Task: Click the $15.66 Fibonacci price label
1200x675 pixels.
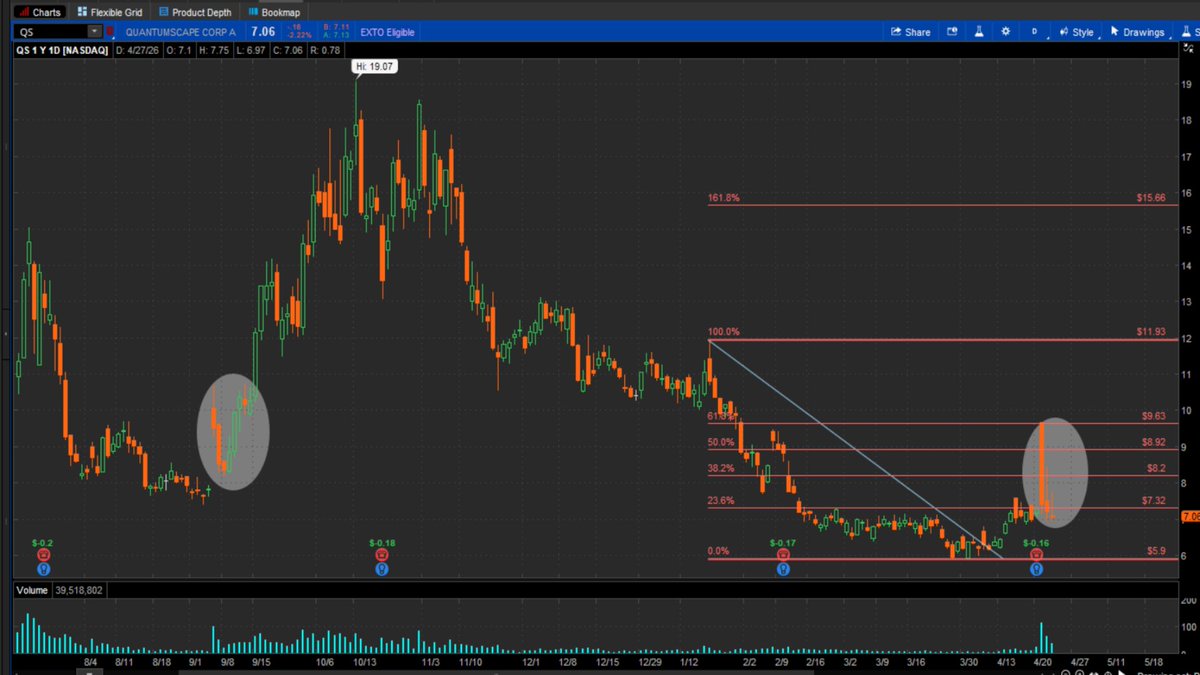Action: (x=1151, y=198)
